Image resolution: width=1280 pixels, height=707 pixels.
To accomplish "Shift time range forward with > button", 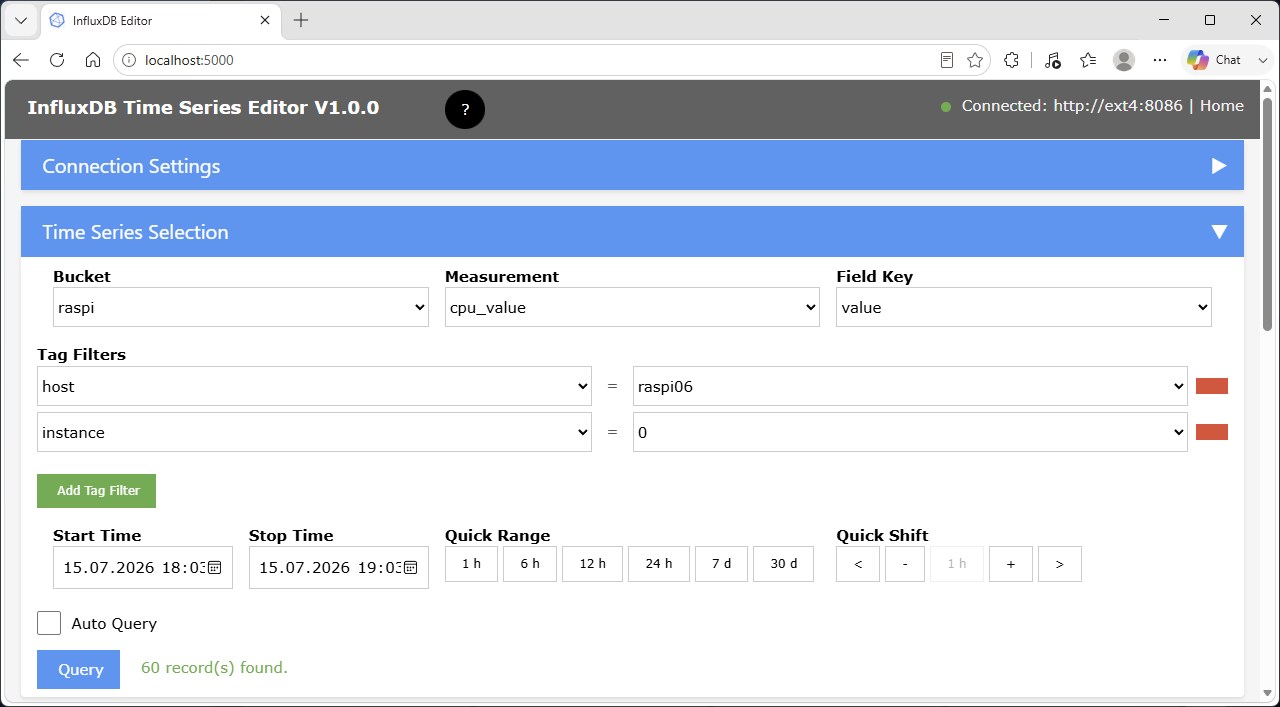I will pyautogui.click(x=1060, y=564).
